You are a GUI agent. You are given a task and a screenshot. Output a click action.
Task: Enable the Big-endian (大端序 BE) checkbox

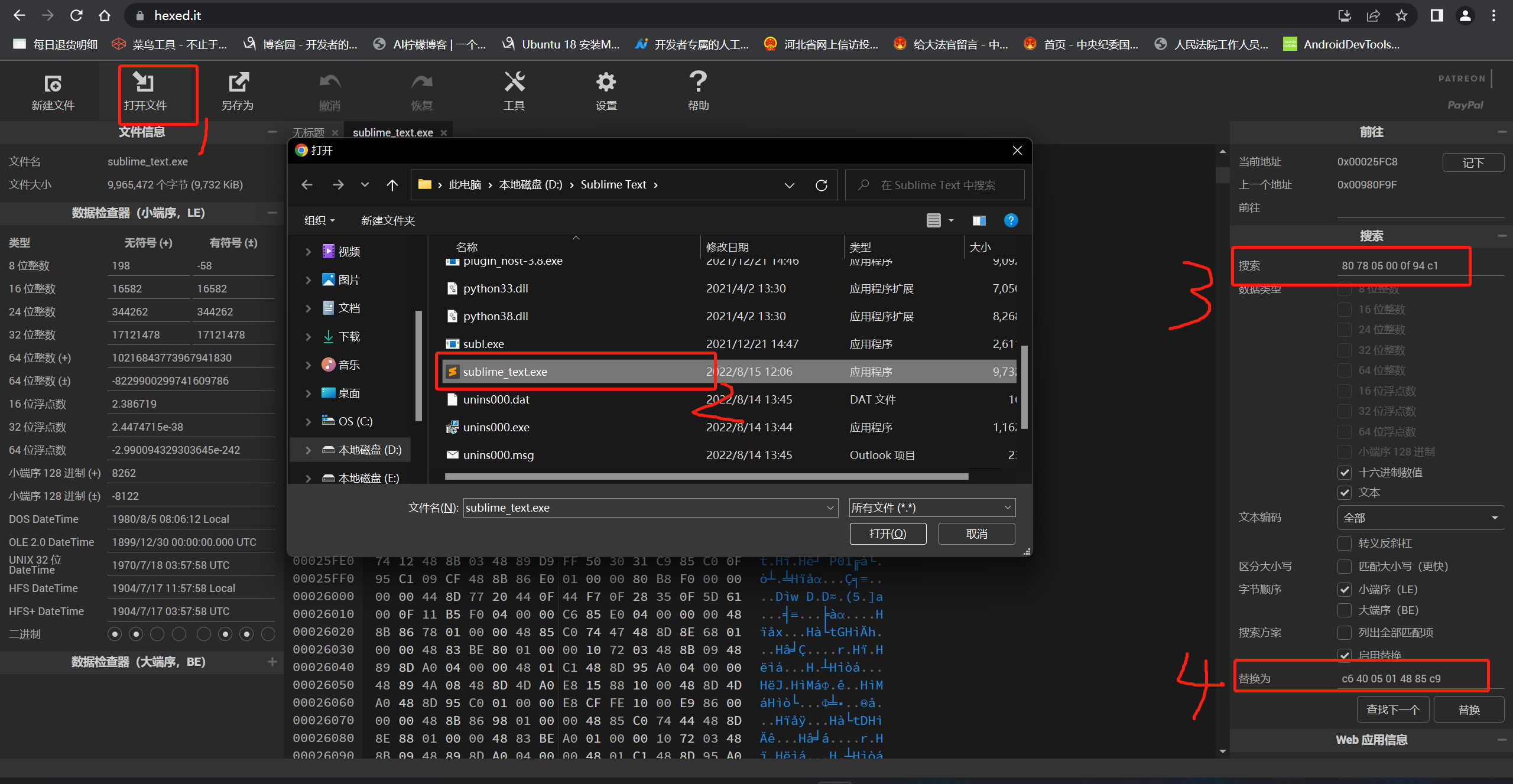point(1345,610)
